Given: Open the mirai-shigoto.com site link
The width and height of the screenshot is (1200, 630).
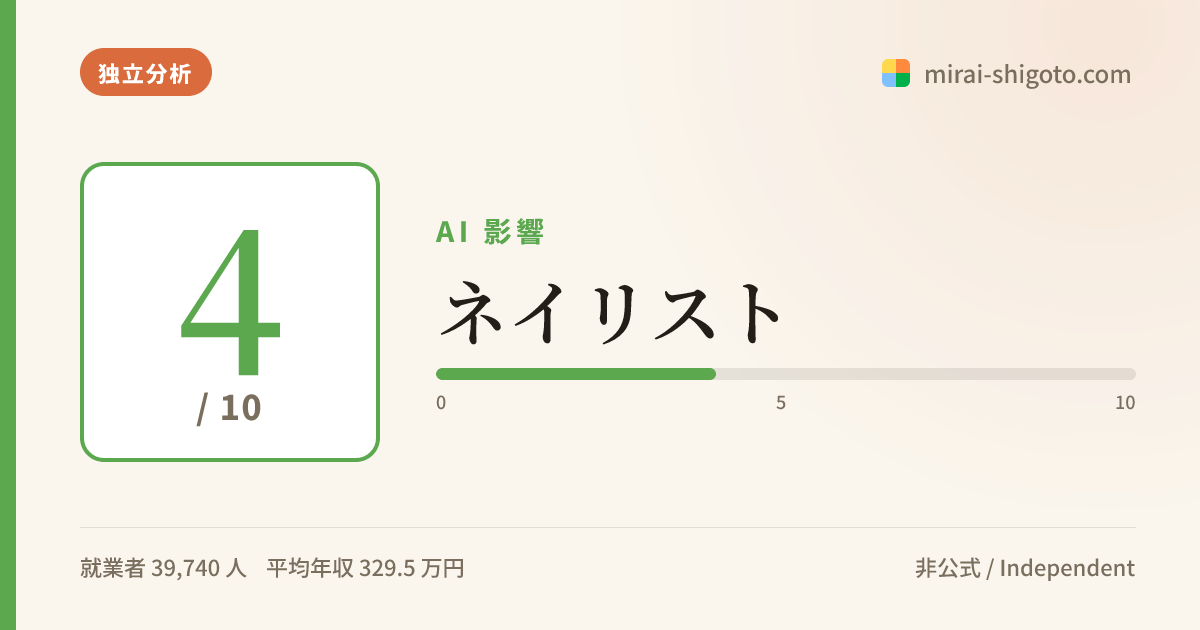Looking at the screenshot, I should (x=1028, y=74).
